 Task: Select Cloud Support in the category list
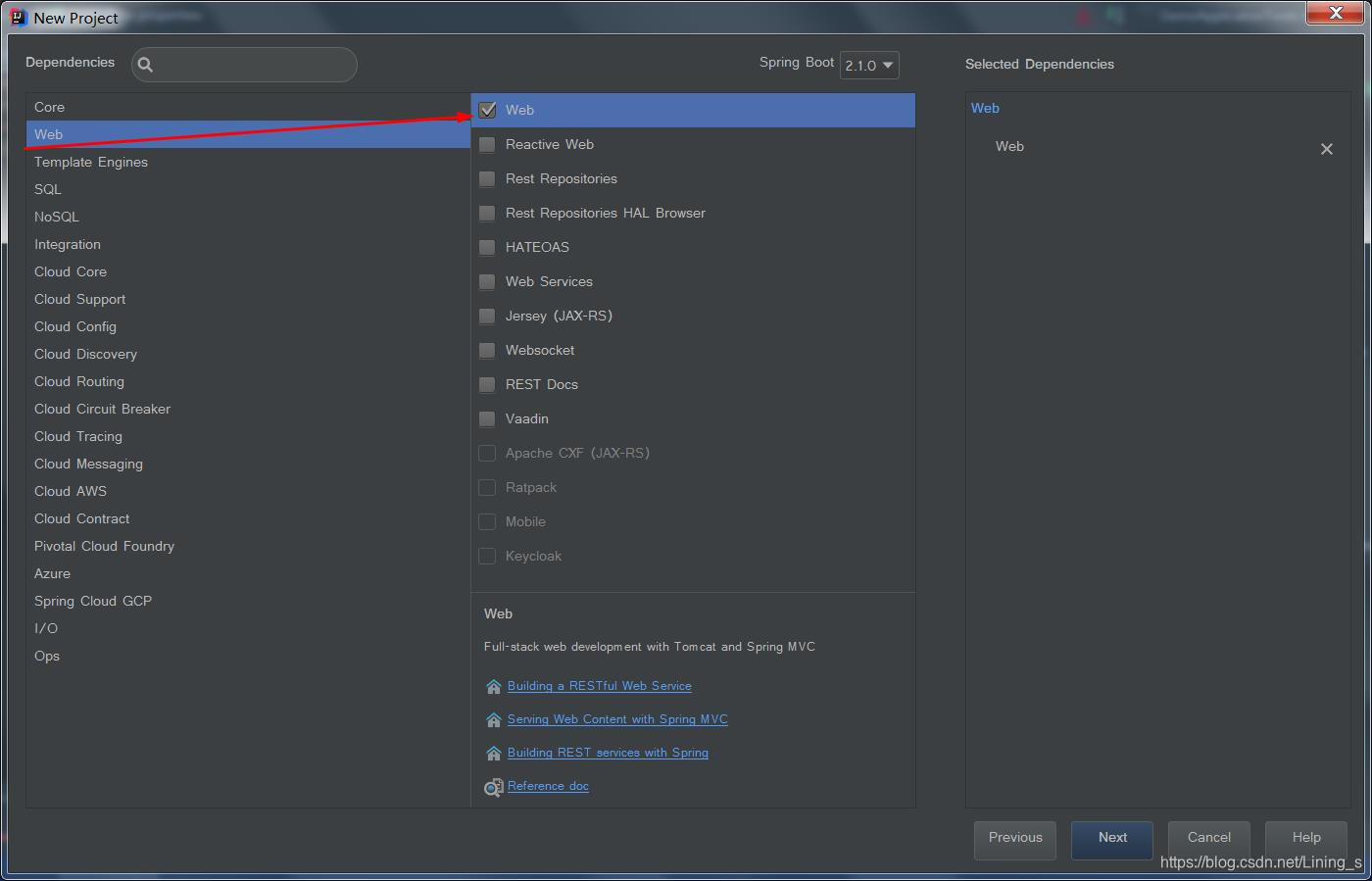[248, 299]
